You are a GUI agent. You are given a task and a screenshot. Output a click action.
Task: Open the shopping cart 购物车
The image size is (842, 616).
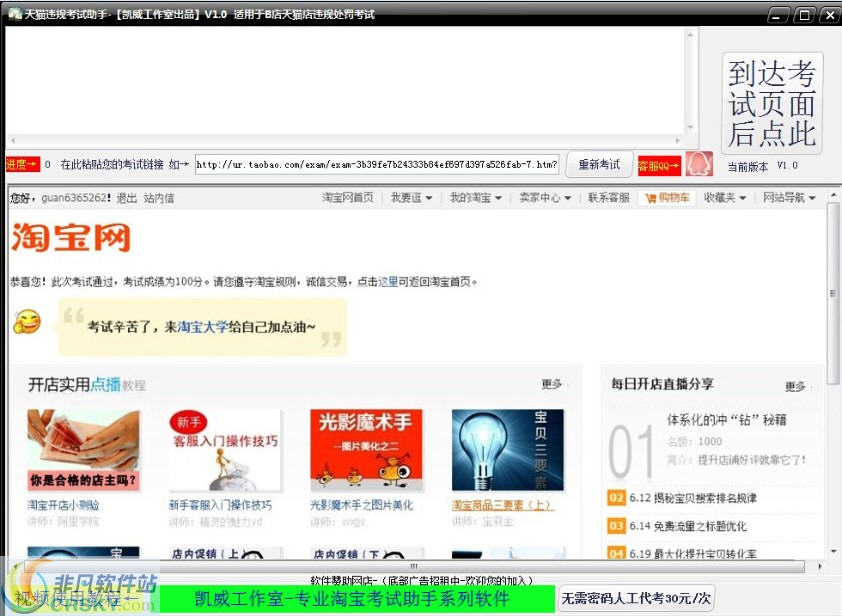[667, 198]
